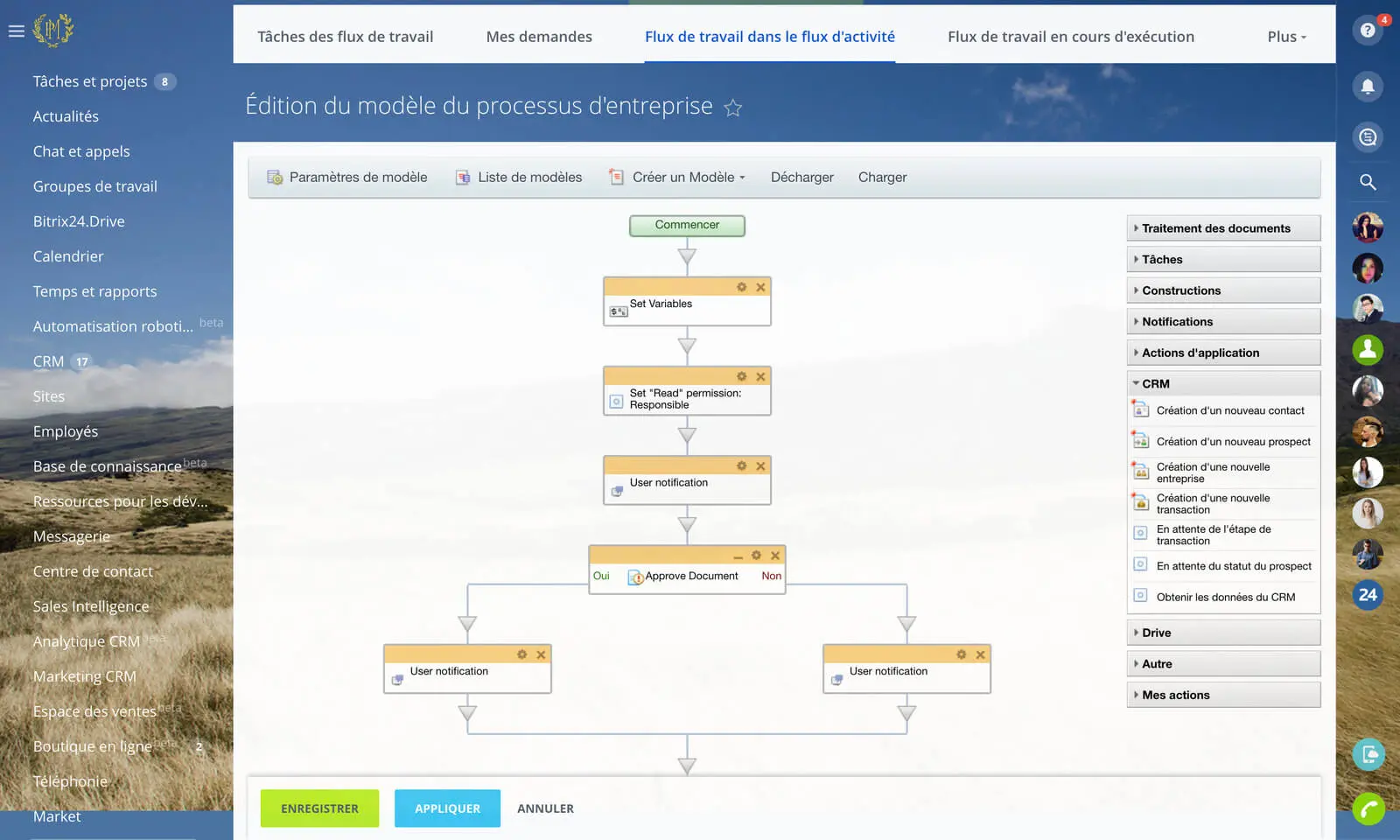Select Création d'un nouveau contact activity
Screen dimensions: 1400x840
1229,410
